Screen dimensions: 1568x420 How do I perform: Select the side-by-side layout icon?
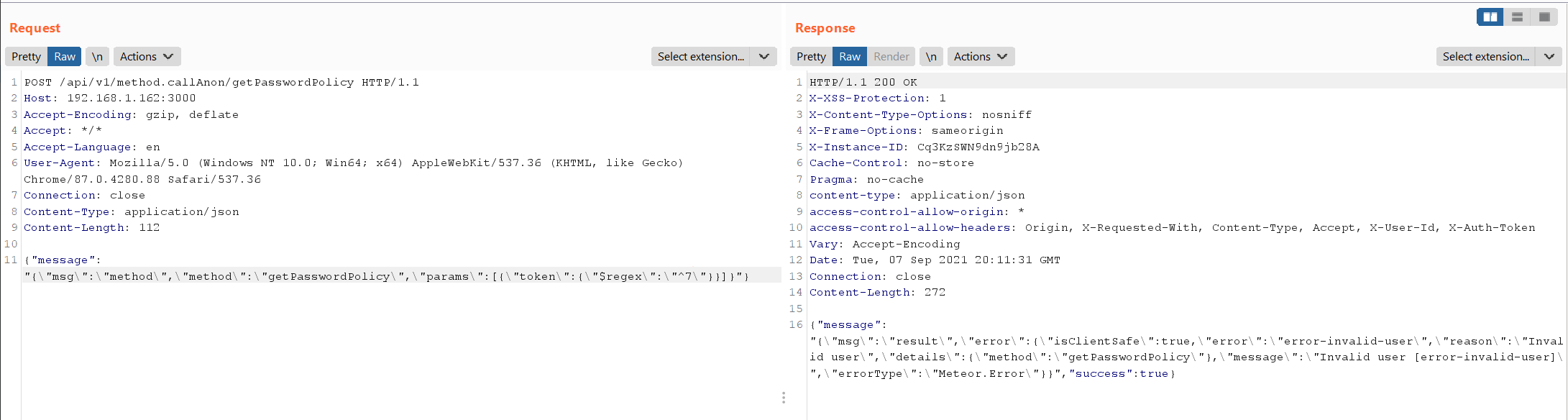(x=1490, y=17)
